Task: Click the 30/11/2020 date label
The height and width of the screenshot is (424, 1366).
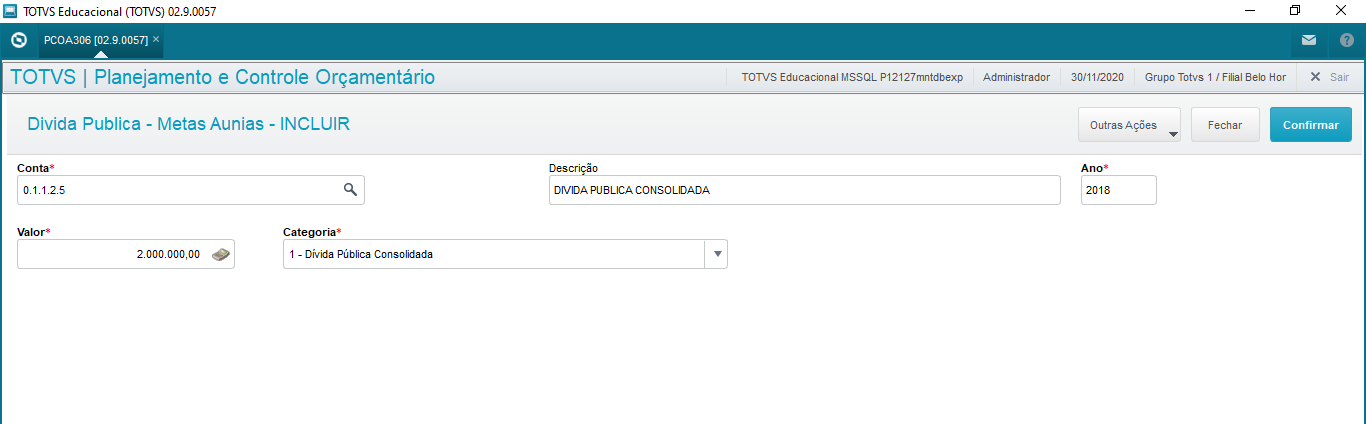Action: 1098,77
